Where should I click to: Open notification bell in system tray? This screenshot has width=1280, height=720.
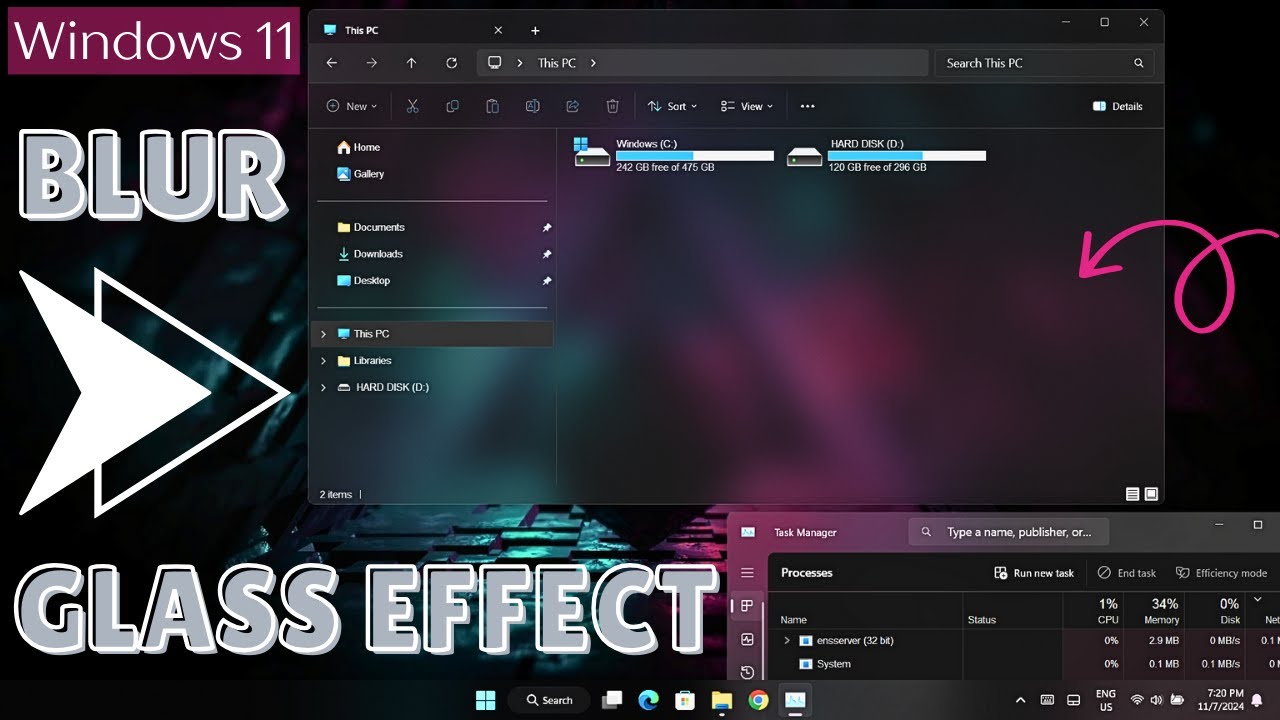point(1257,700)
